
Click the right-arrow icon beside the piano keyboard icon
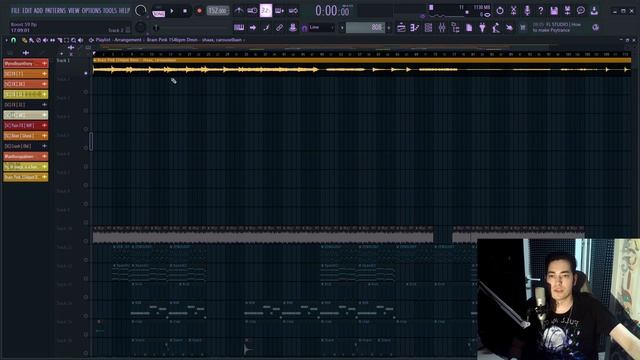253,27
